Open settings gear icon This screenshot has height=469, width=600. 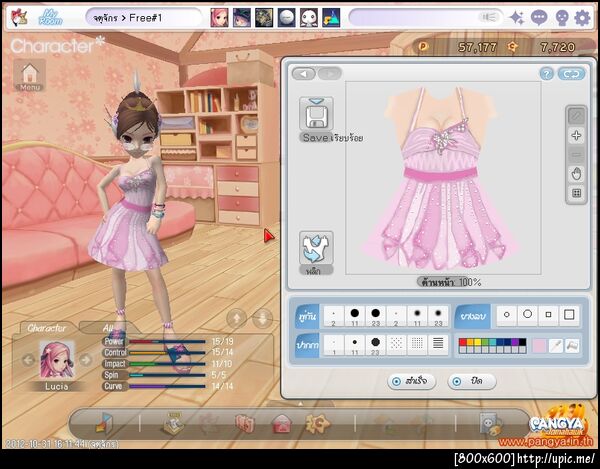583,18
